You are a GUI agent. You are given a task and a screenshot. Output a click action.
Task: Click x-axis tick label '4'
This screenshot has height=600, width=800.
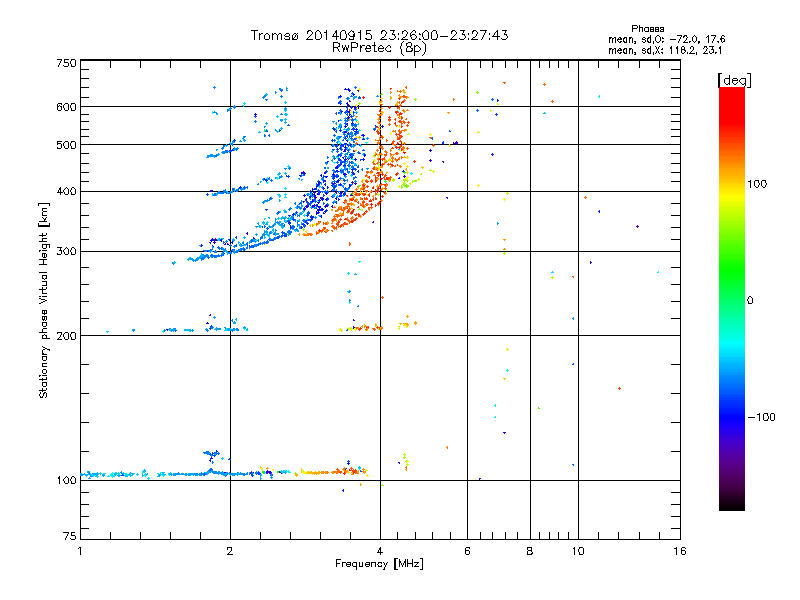click(x=380, y=551)
